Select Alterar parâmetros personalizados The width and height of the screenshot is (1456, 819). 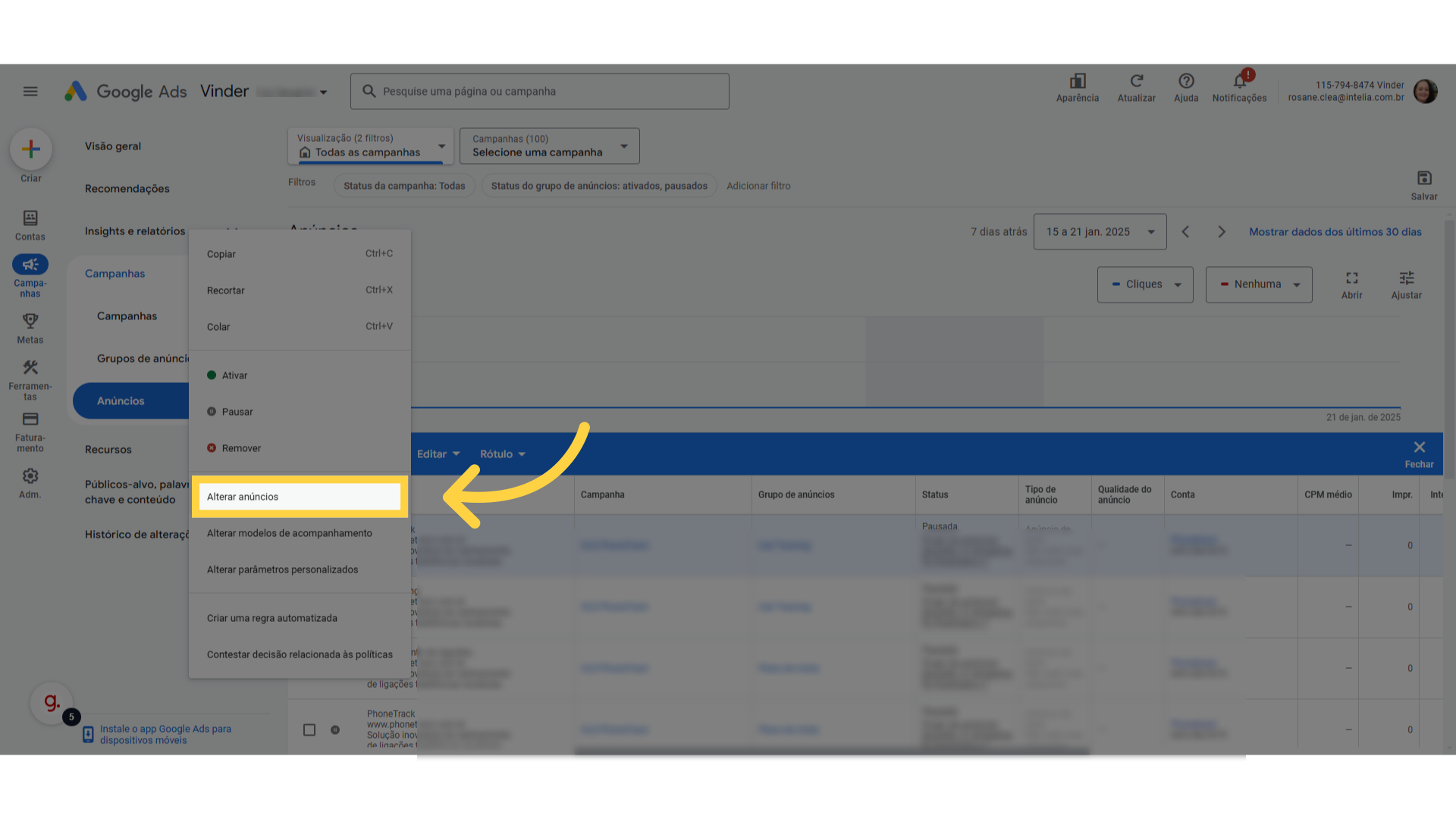coord(300,570)
